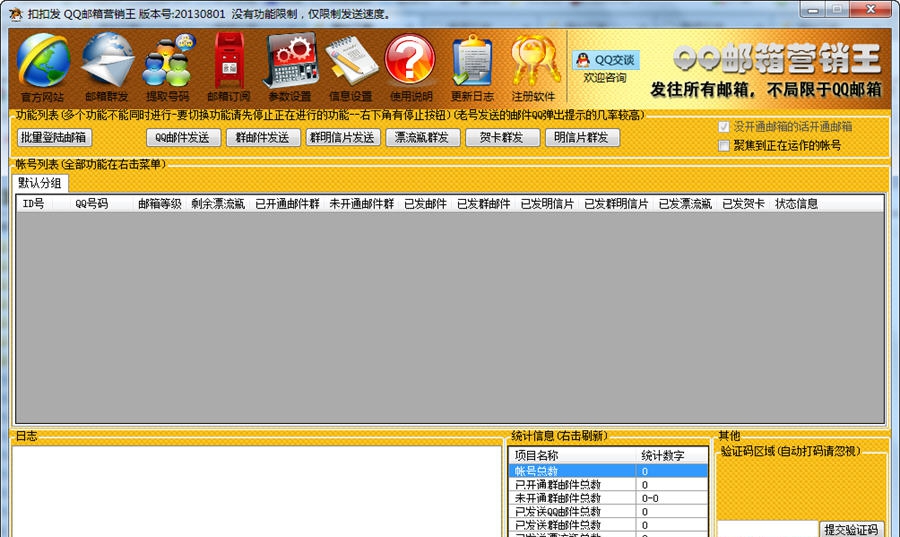900x537 pixels.
Task: Minimize the 扣扣发 window
Action: (x=813, y=10)
